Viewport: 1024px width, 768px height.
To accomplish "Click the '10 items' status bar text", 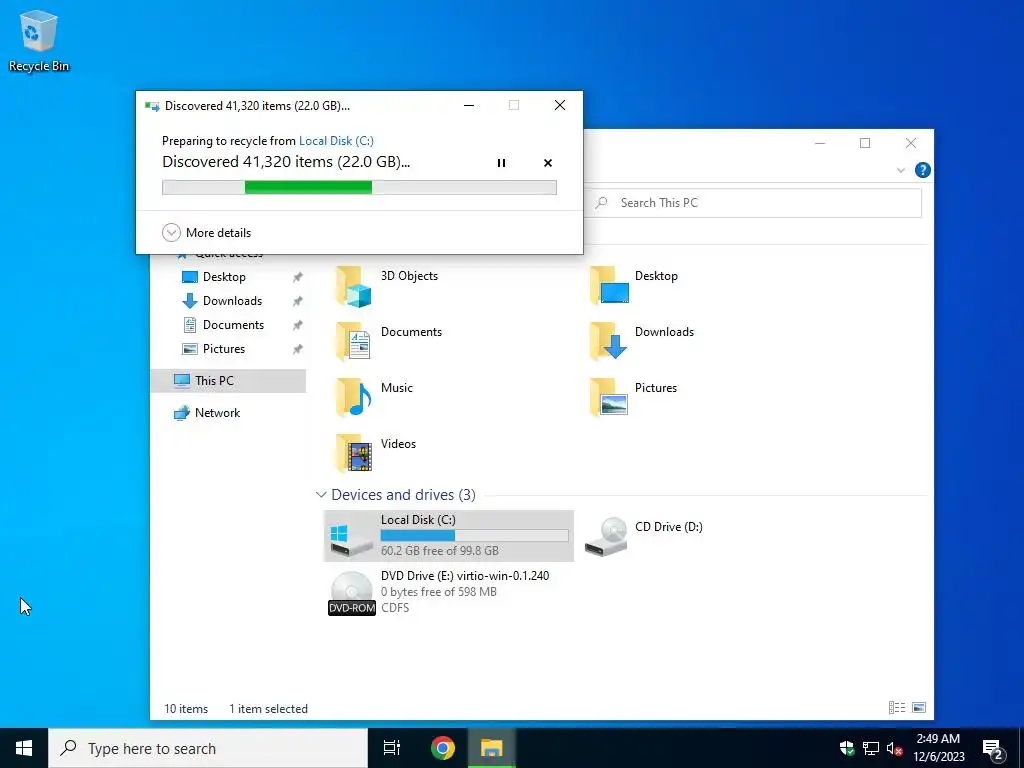I will coord(186,709).
